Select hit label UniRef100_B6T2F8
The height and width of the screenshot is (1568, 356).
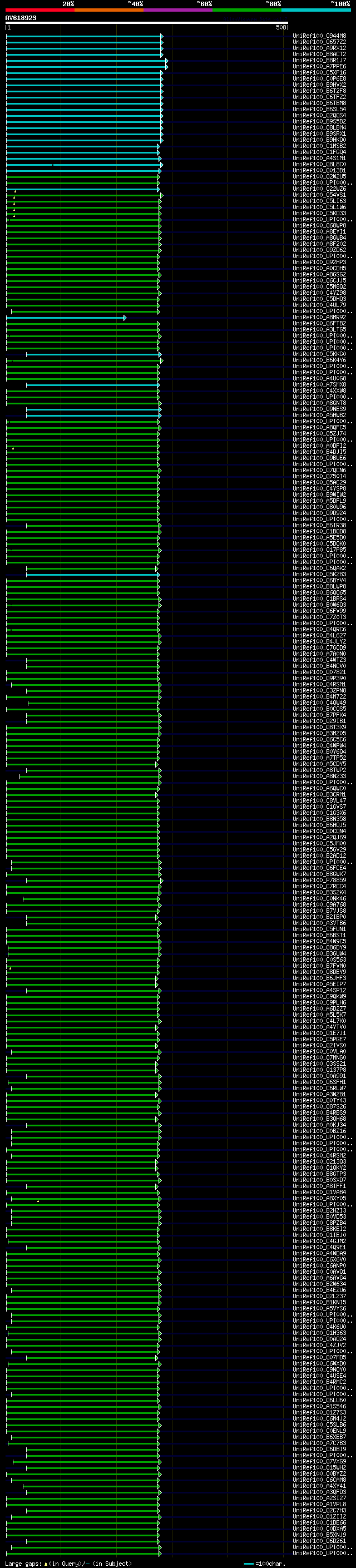(319, 91)
